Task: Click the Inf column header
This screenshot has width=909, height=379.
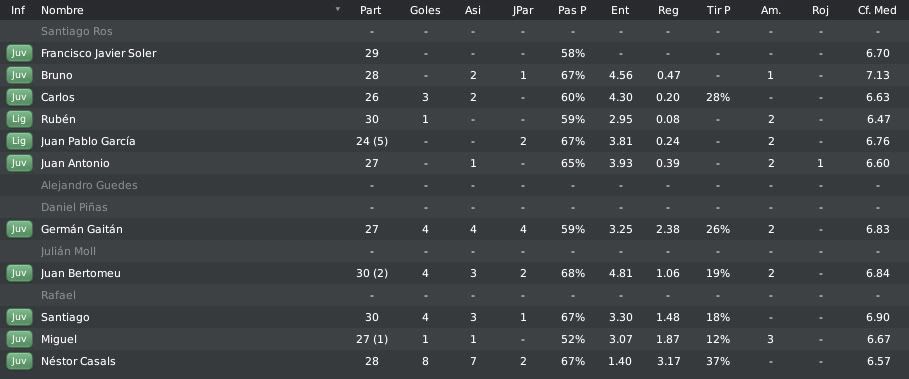Action: (x=18, y=10)
